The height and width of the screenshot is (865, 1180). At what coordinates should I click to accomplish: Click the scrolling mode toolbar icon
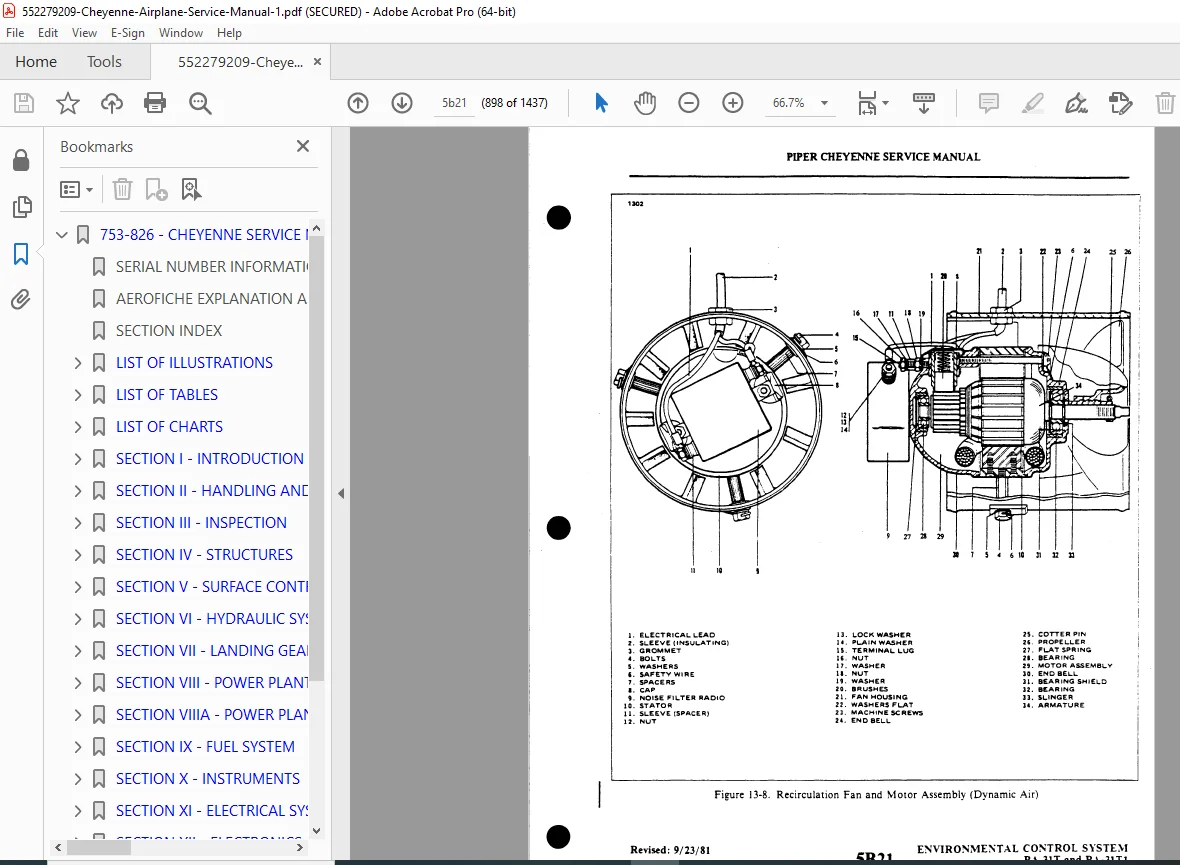click(x=923, y=103)
